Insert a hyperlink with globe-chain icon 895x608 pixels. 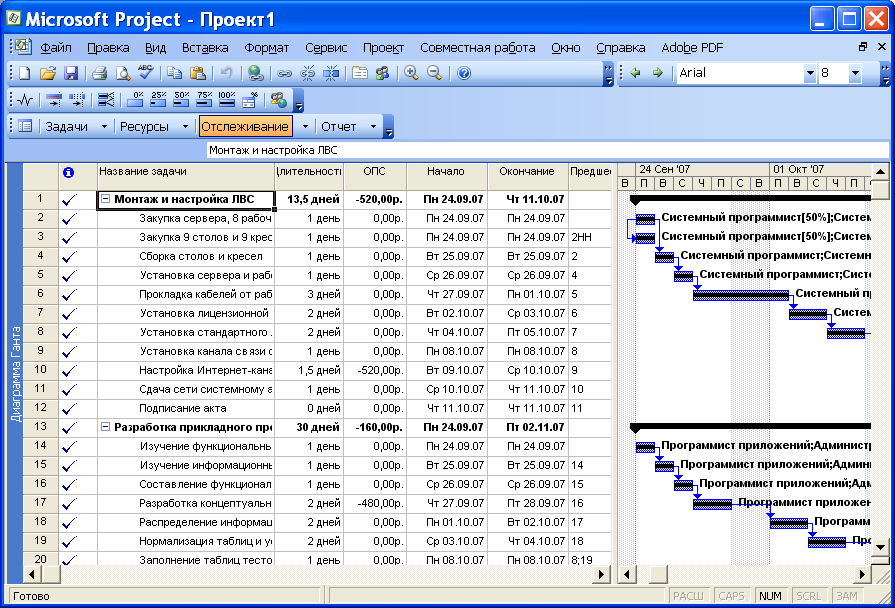[x=256, y=73]
